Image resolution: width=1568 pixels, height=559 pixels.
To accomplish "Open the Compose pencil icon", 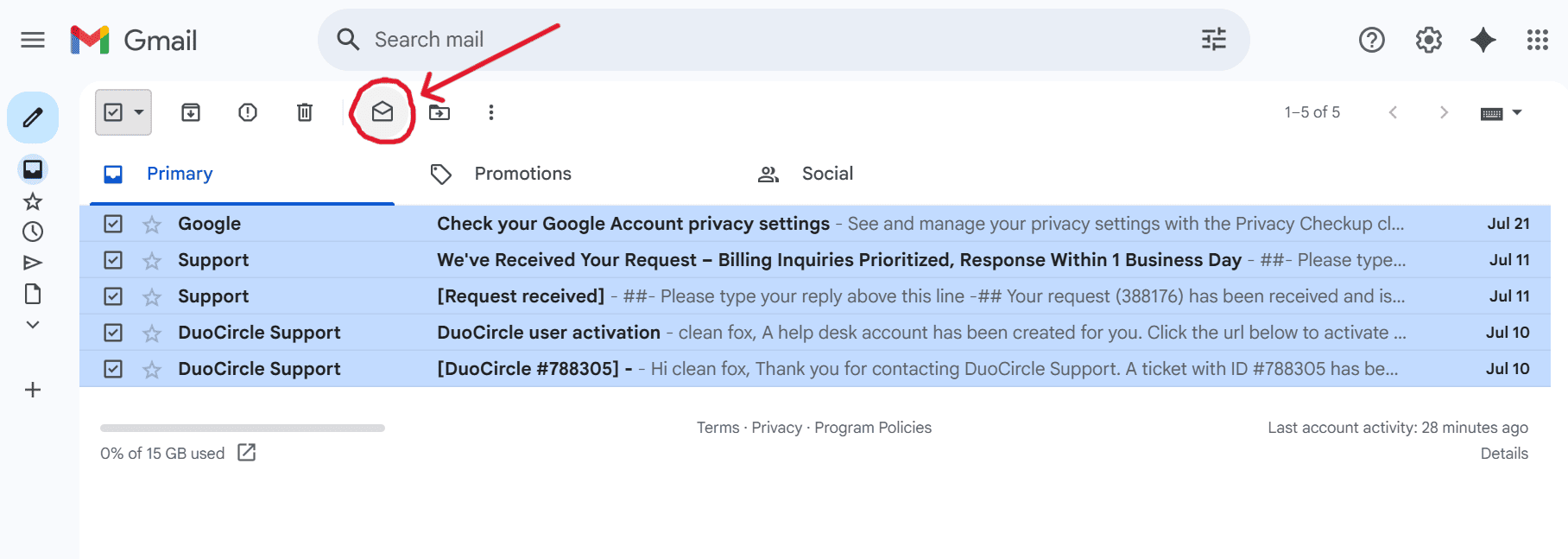I will pos(32,117).
